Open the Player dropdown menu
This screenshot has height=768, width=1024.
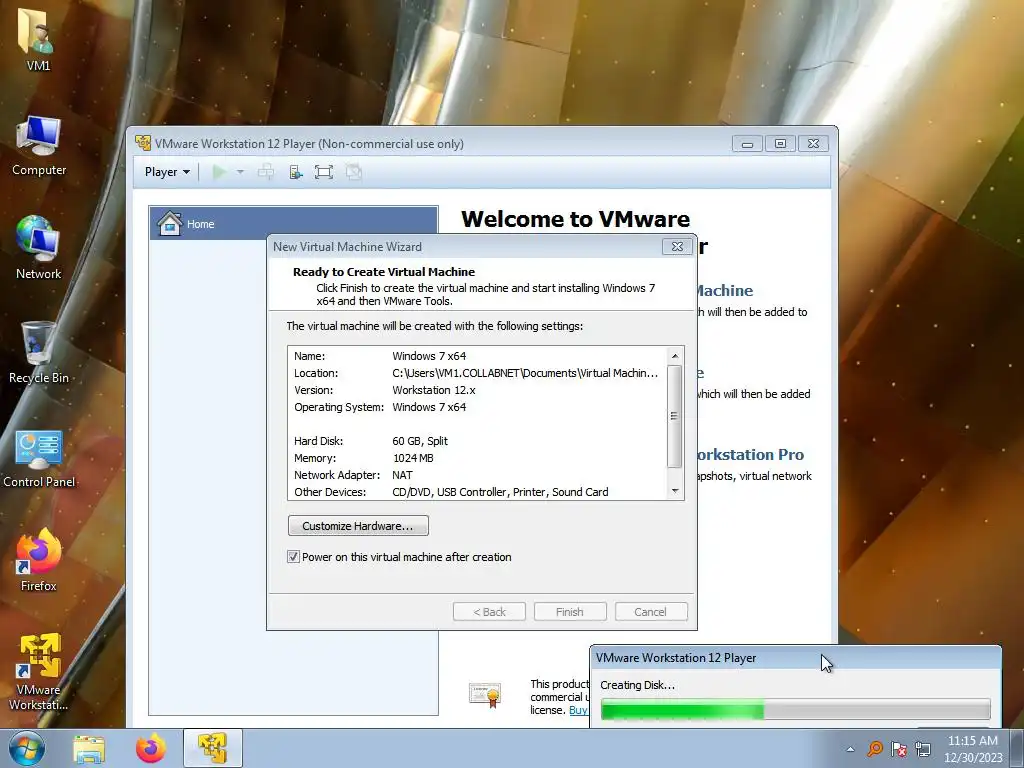[x=167, y=172]
